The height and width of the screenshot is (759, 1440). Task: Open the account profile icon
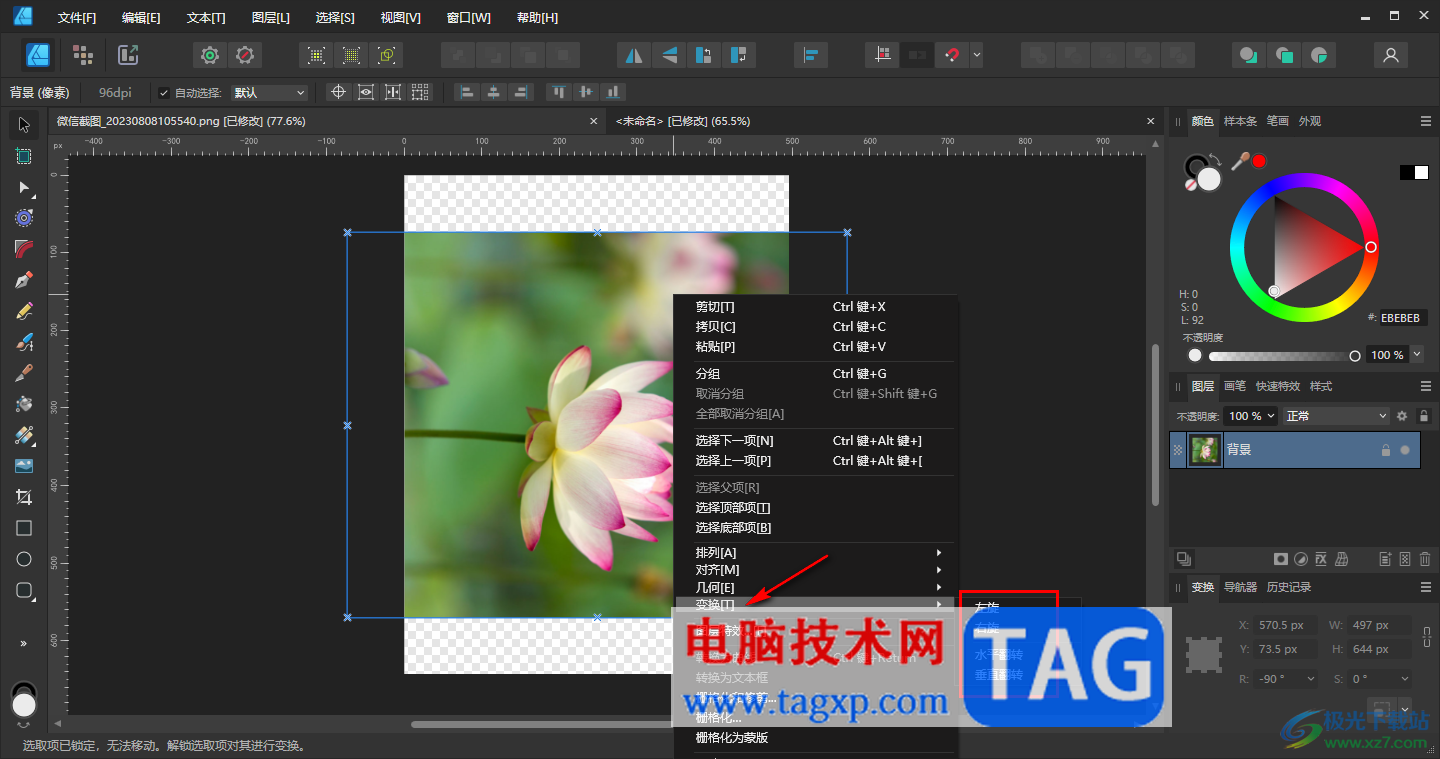point(1390,55)
